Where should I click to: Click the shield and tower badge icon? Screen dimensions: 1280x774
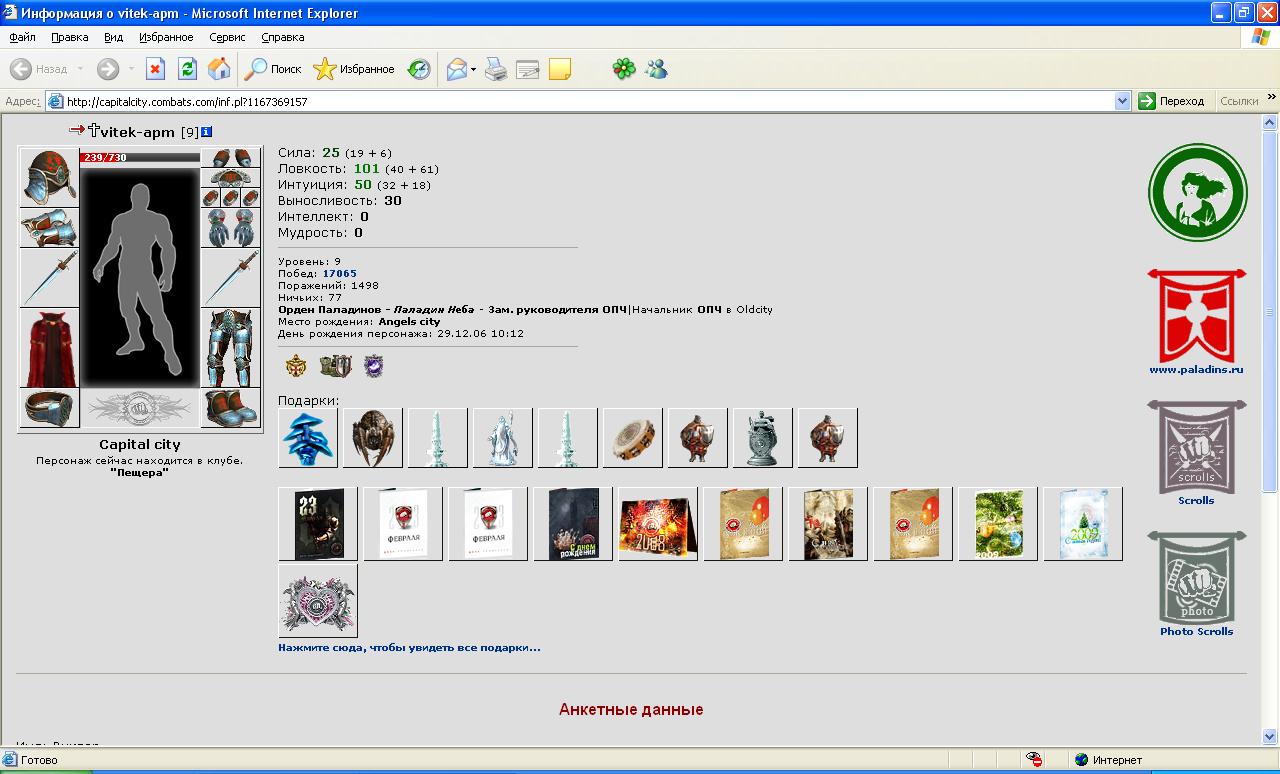[335, 366]
